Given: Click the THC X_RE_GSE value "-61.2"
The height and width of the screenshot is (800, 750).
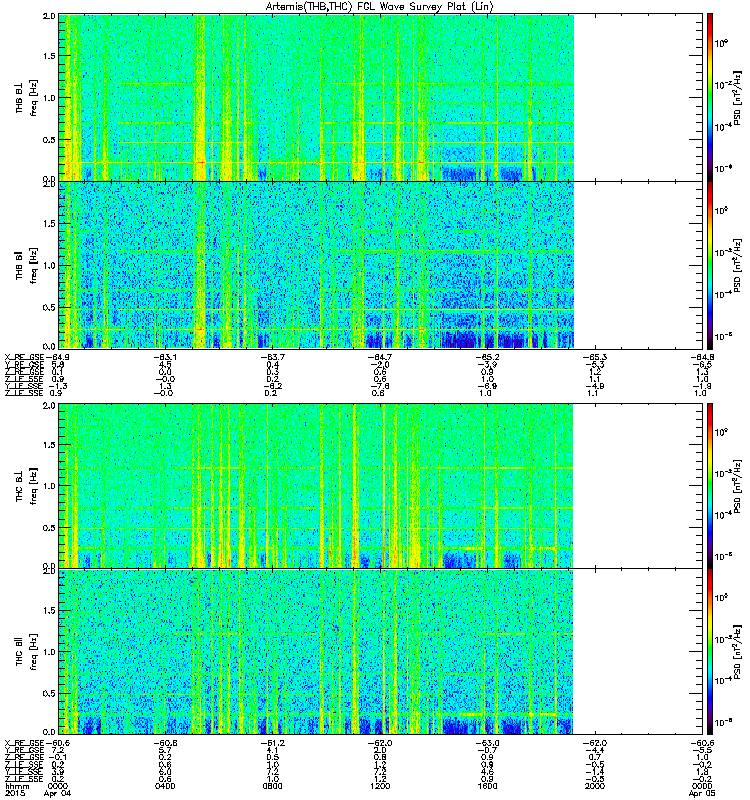Looking at the screenshot, I should tap(272, 743).
